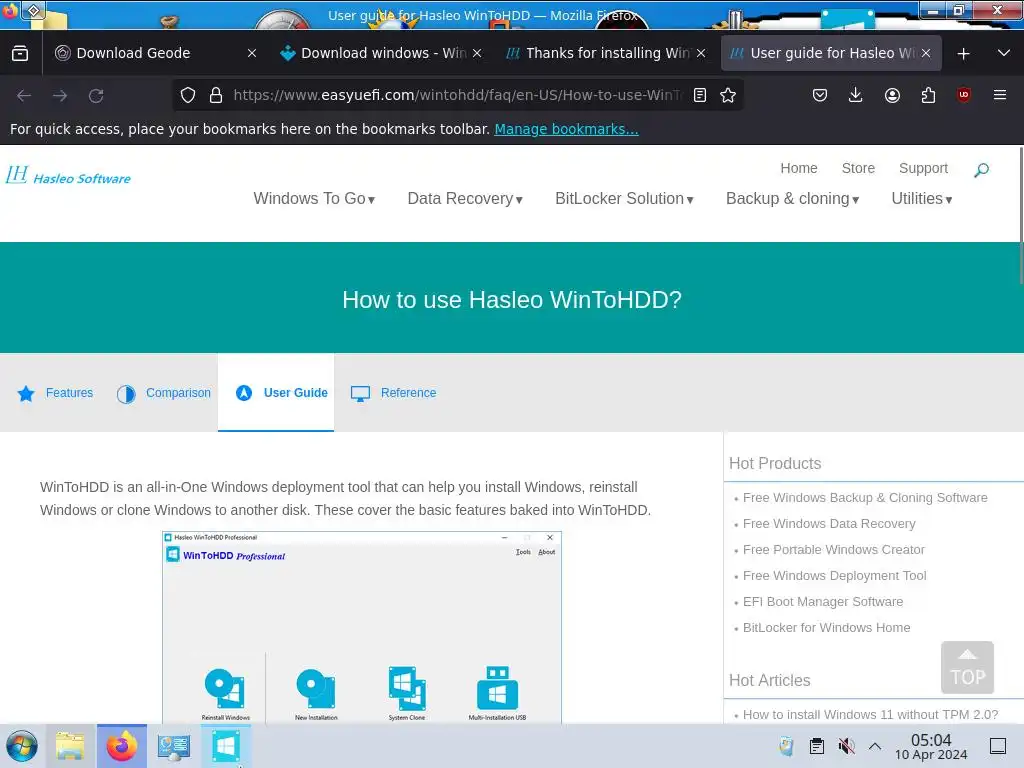
Task: Toggle reader view icon
Action: 699,95
